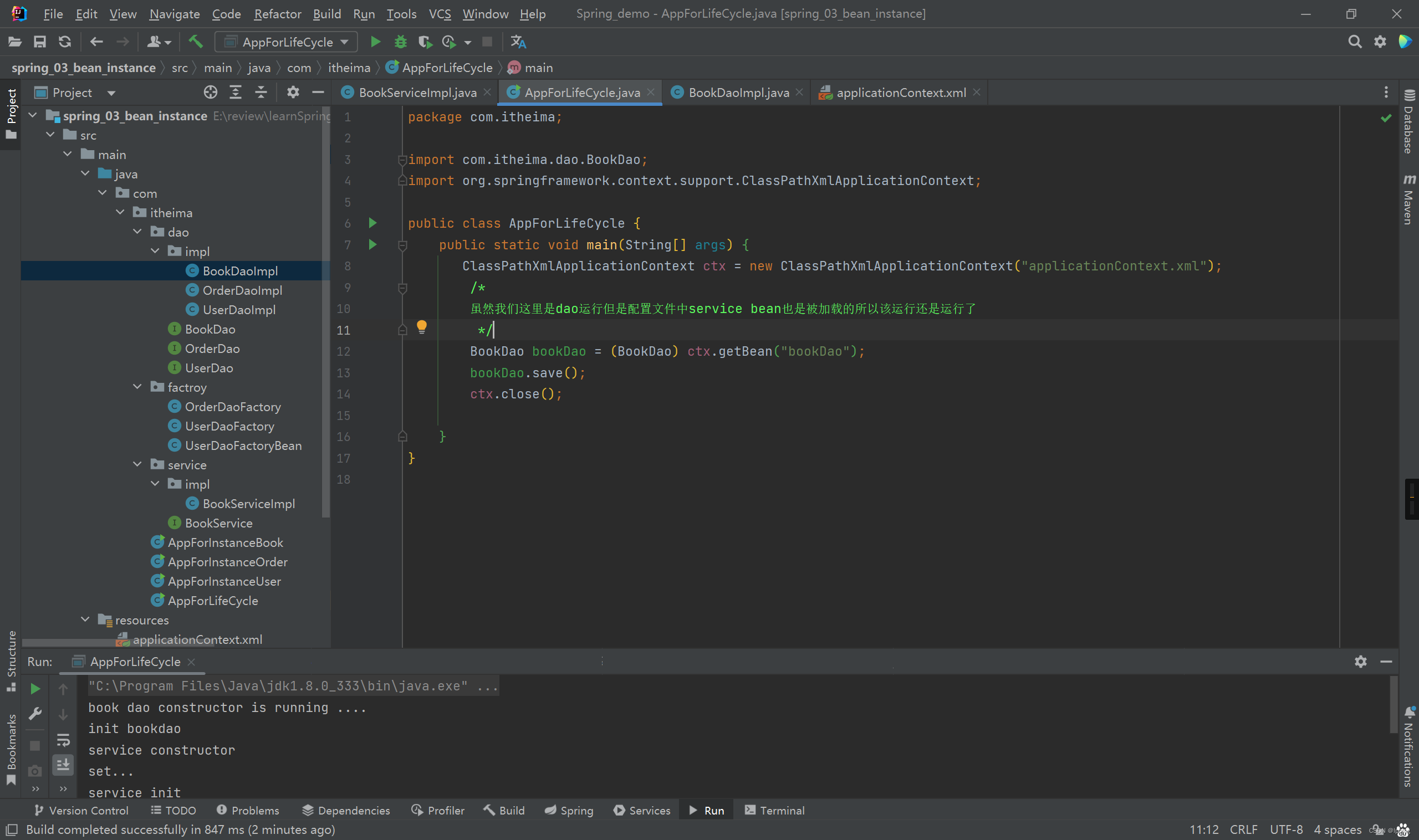The image size is (1419, 840).
Task: Select AppForLifeCycle in project tree
Action: click(213, 601)
